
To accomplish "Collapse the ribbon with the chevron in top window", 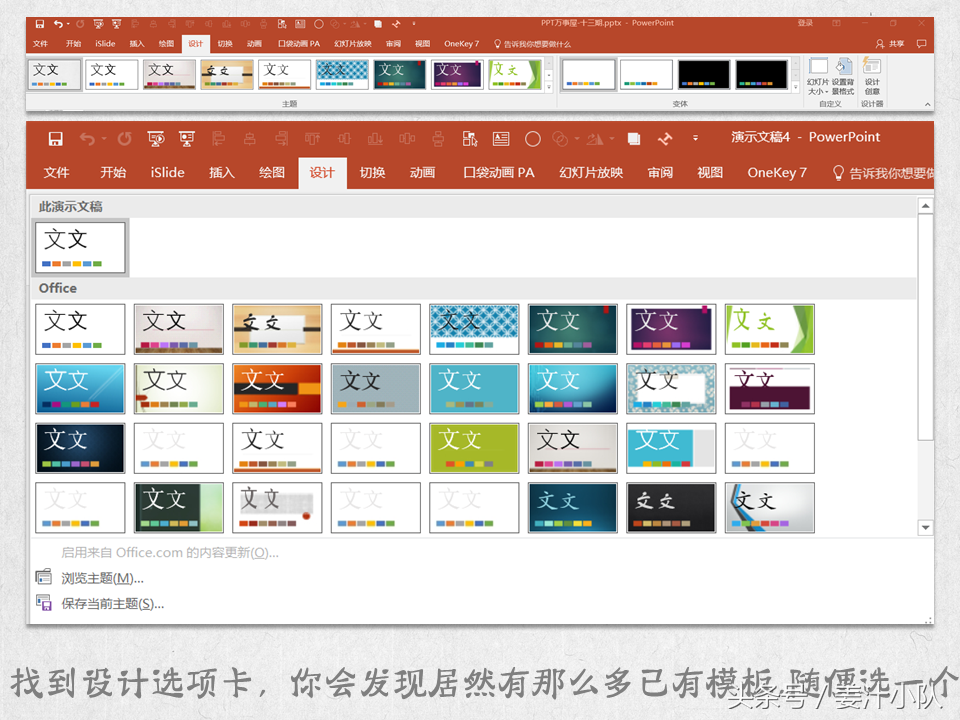I will pyautogui.click(x=928, y=105).
